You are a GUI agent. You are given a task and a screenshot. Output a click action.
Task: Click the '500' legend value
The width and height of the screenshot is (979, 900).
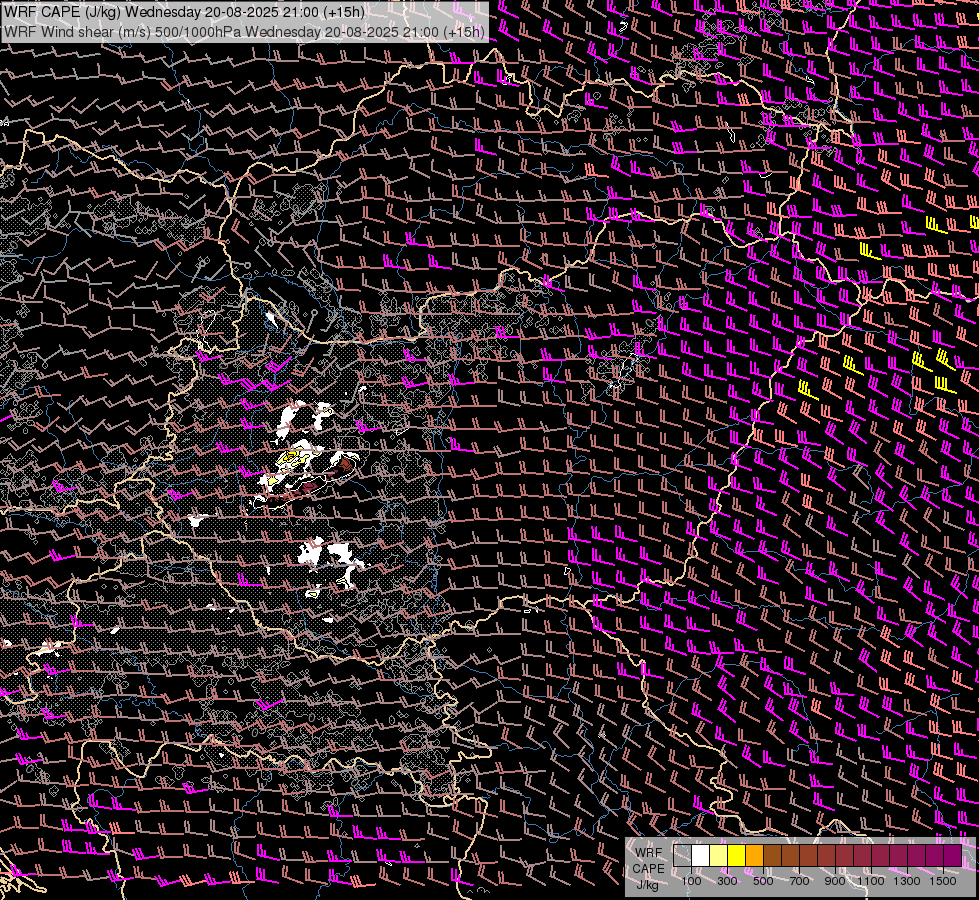pyautogui.click(x=763, y=881)
